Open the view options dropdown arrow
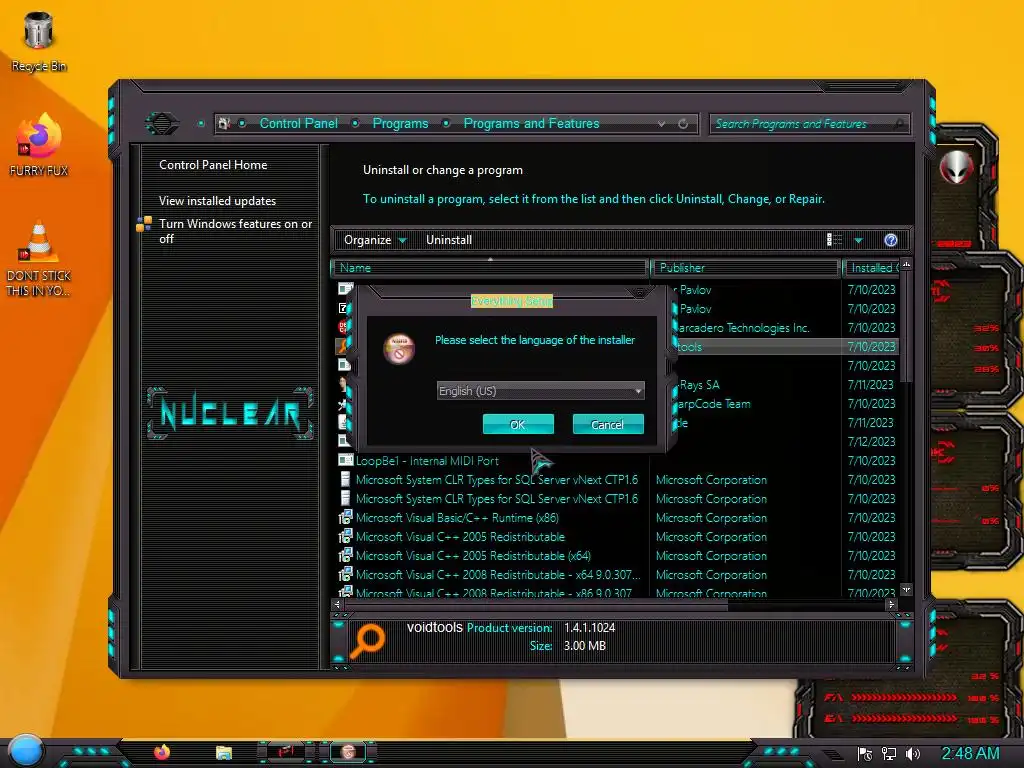The width and height of the screenshot is (1024, 768). pyautogui.click(x=859, y=240)
